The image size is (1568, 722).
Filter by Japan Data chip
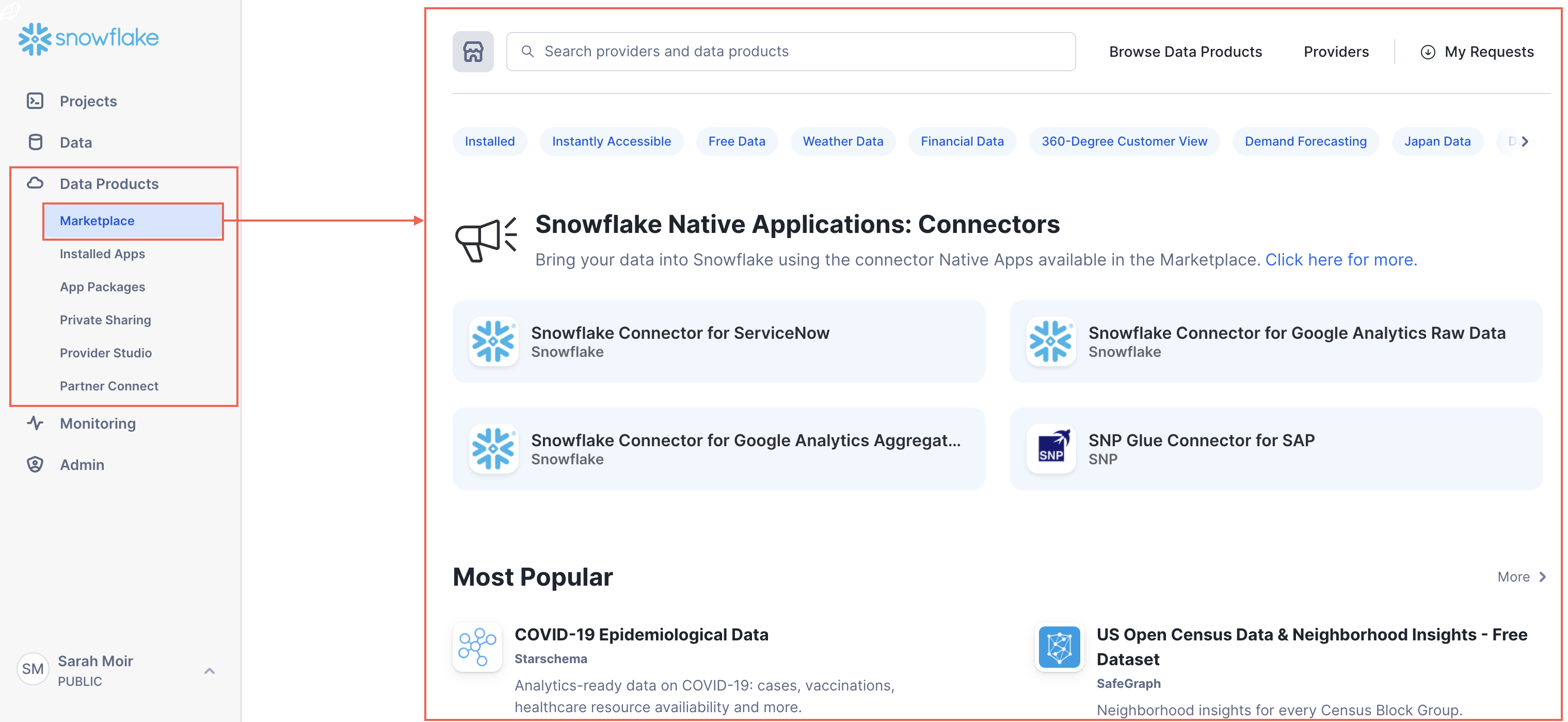coord(1437,142)
